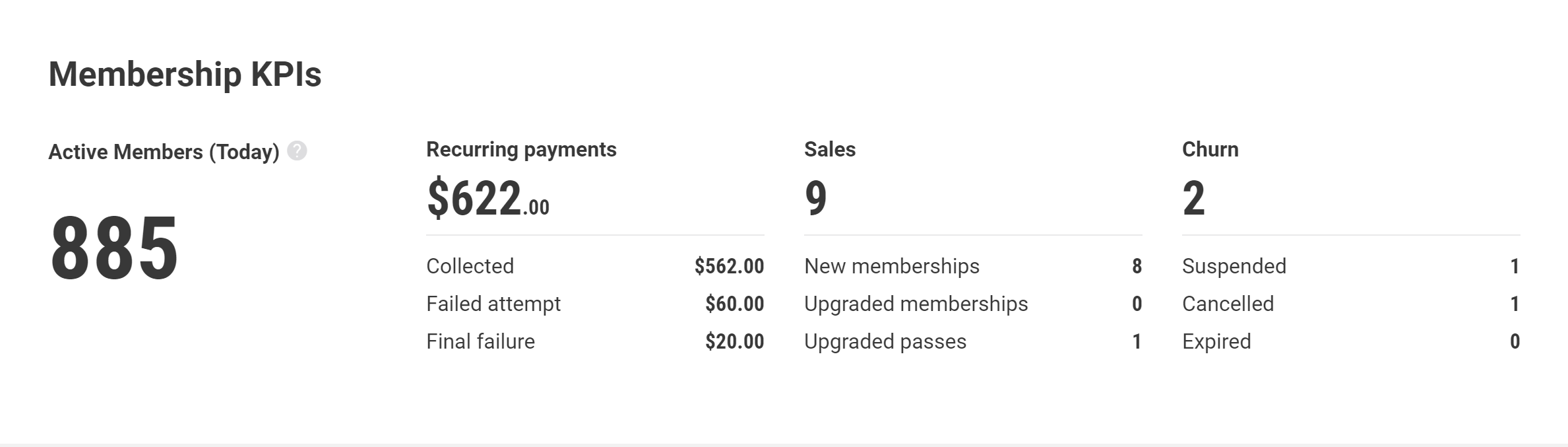Select the Membership KPIs heading

tap(185, 74)
